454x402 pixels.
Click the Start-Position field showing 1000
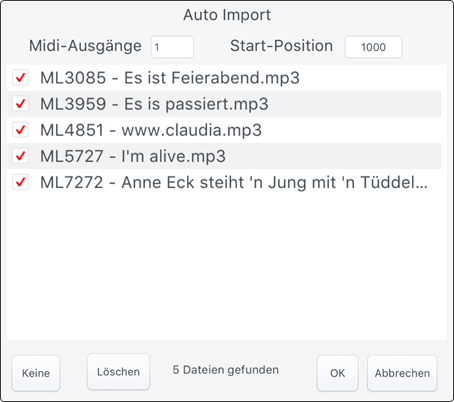pyautogui.click(x=373, y=47)
